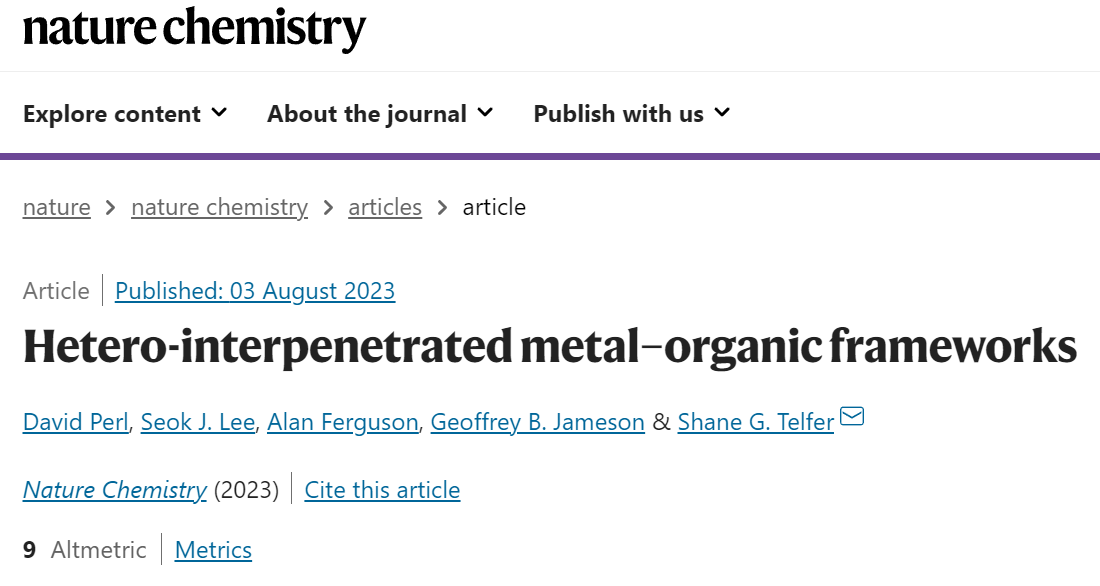The height and width of the screenshot is (586, 1100).
Task: Expand the About the journal chevron
Action: (485, 112)
